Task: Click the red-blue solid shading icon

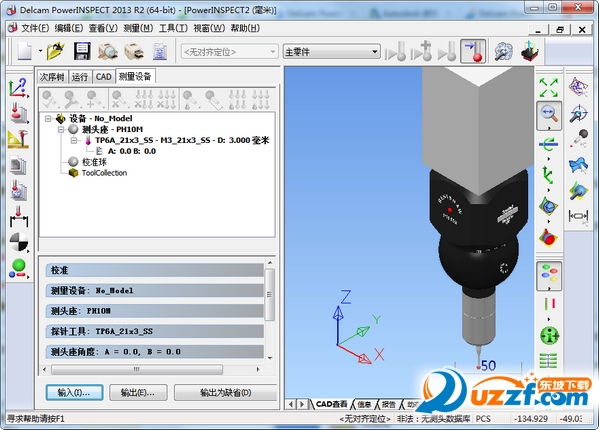Action: [549, 237]
